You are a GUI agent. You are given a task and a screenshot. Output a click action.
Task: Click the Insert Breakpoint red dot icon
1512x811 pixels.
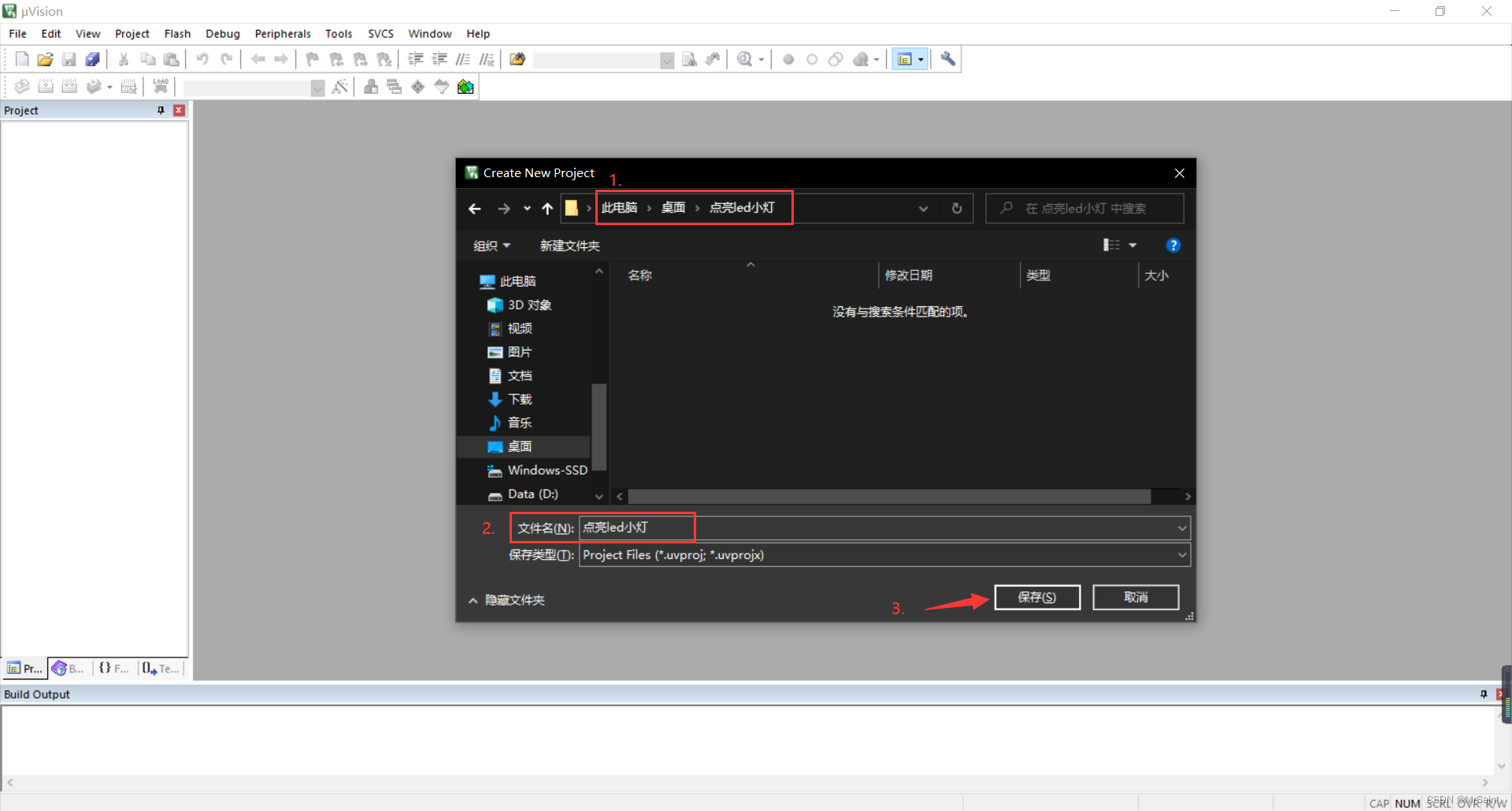pyautogui.click(x=788, y=59)
